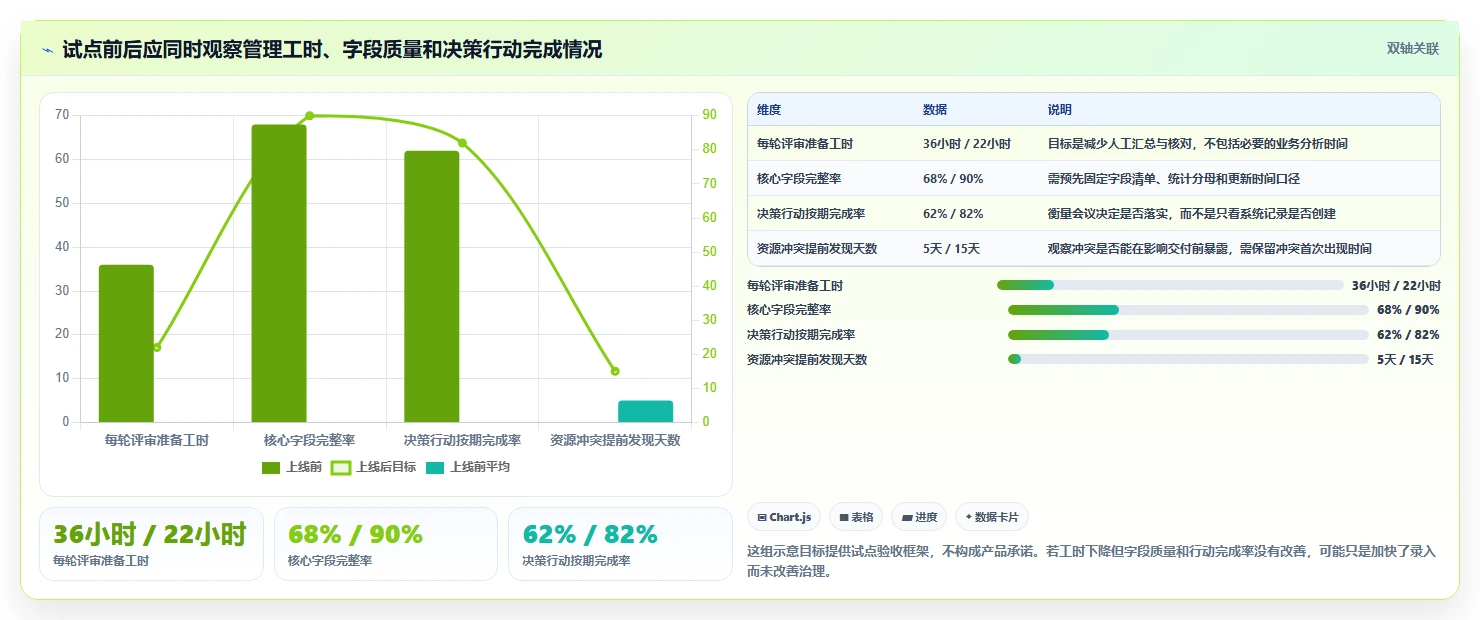Screen dimensions: 1480x620
Task: Select the 进度 chip
Action: tap(919, 517)
